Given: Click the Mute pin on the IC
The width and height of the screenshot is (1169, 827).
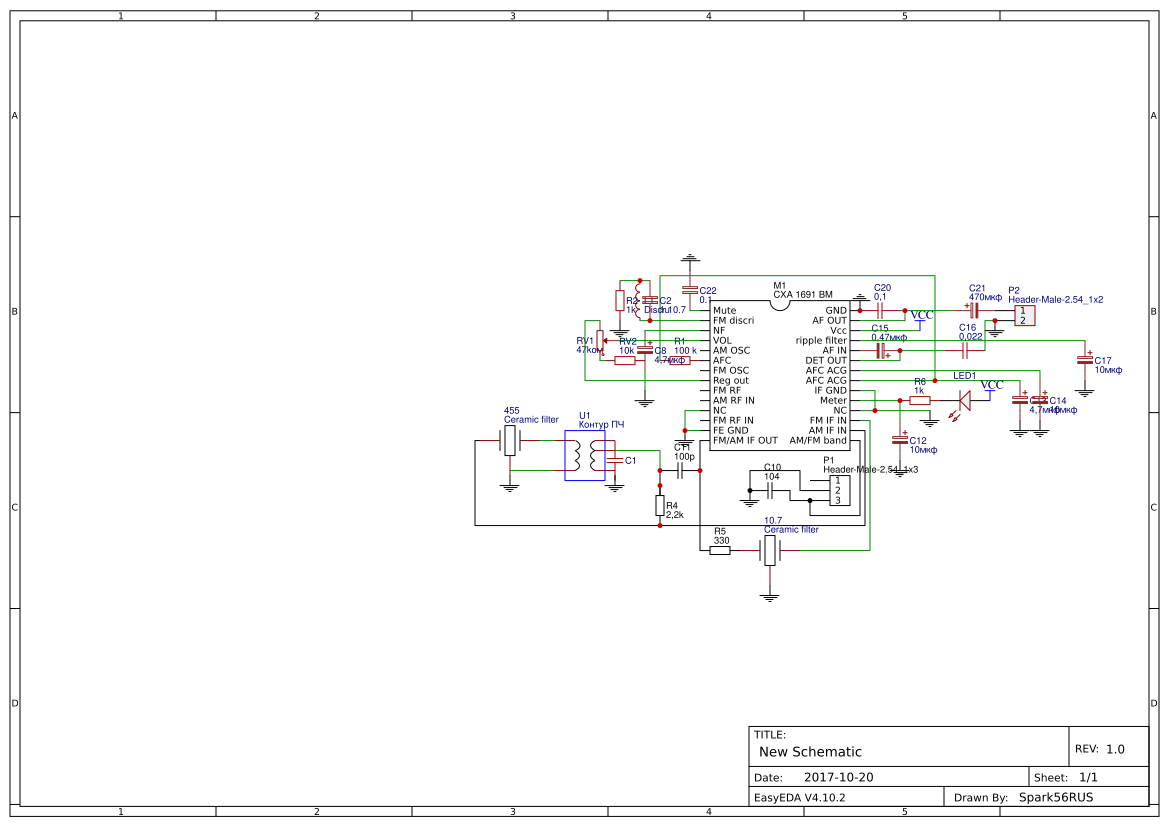Looking at the screenshot, I should 725,310.
